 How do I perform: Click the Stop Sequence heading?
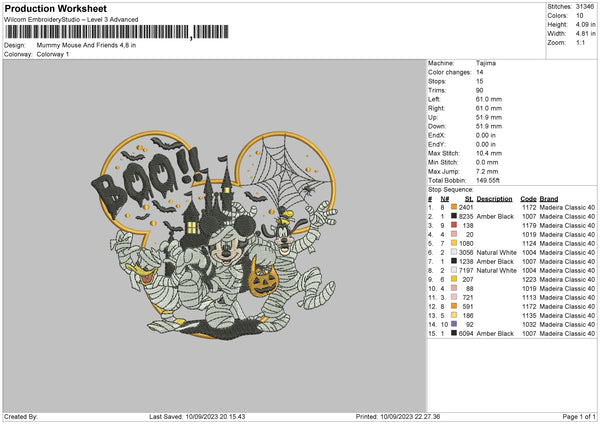pos(451,190)
